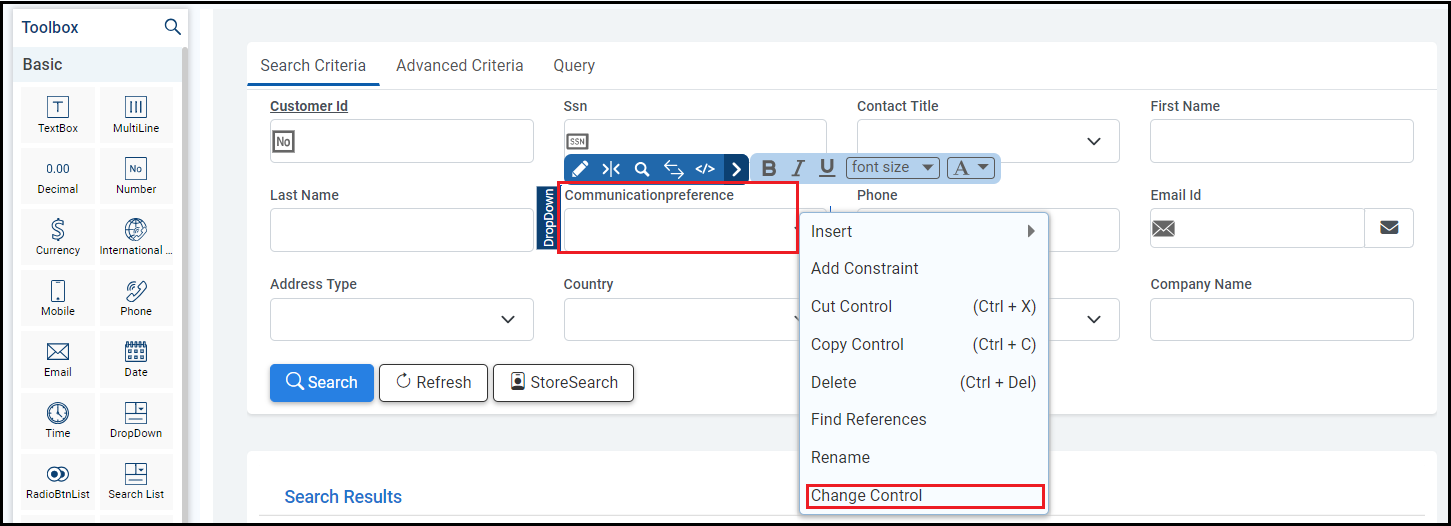Click the Search Results heading
1451x526 pixels.
[x=343, y=497]
